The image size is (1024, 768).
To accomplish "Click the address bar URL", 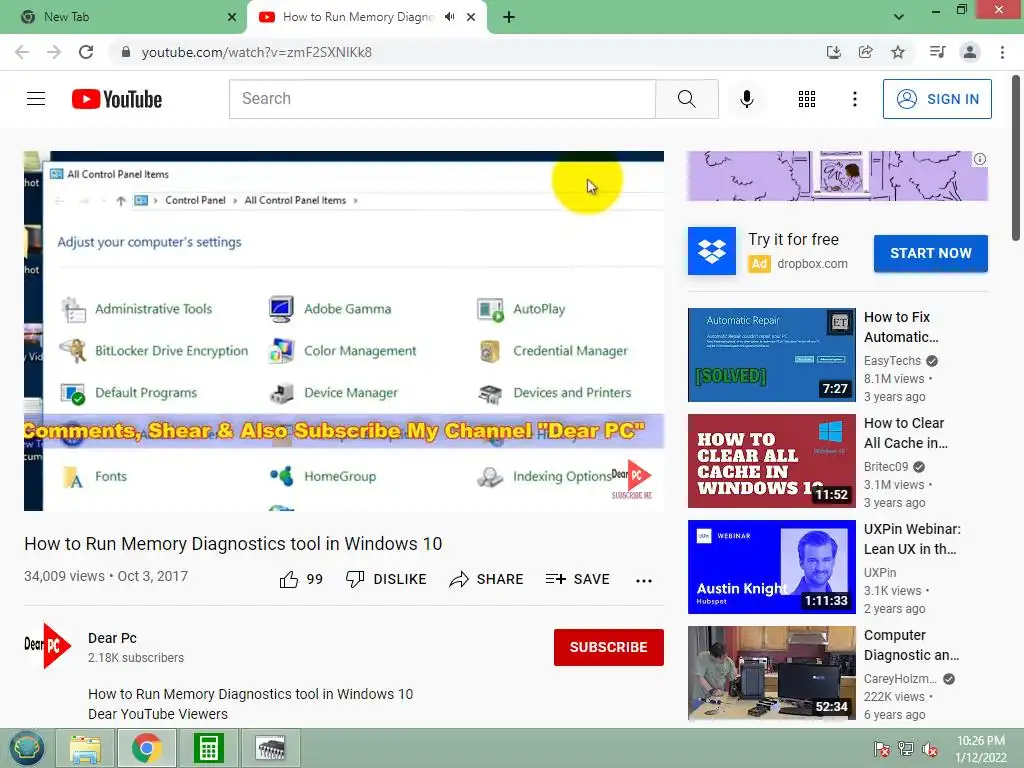I will click(x=256, y=52).
